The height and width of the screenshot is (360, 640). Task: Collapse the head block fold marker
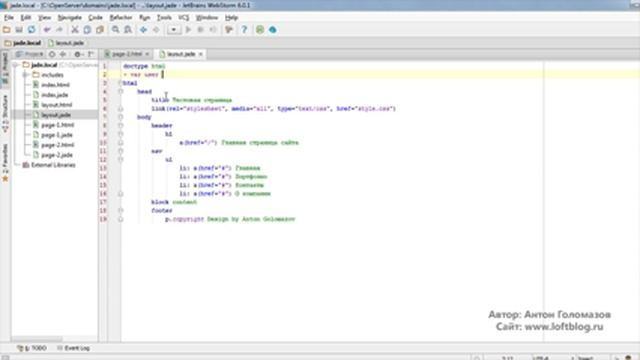tap(120, 92)
